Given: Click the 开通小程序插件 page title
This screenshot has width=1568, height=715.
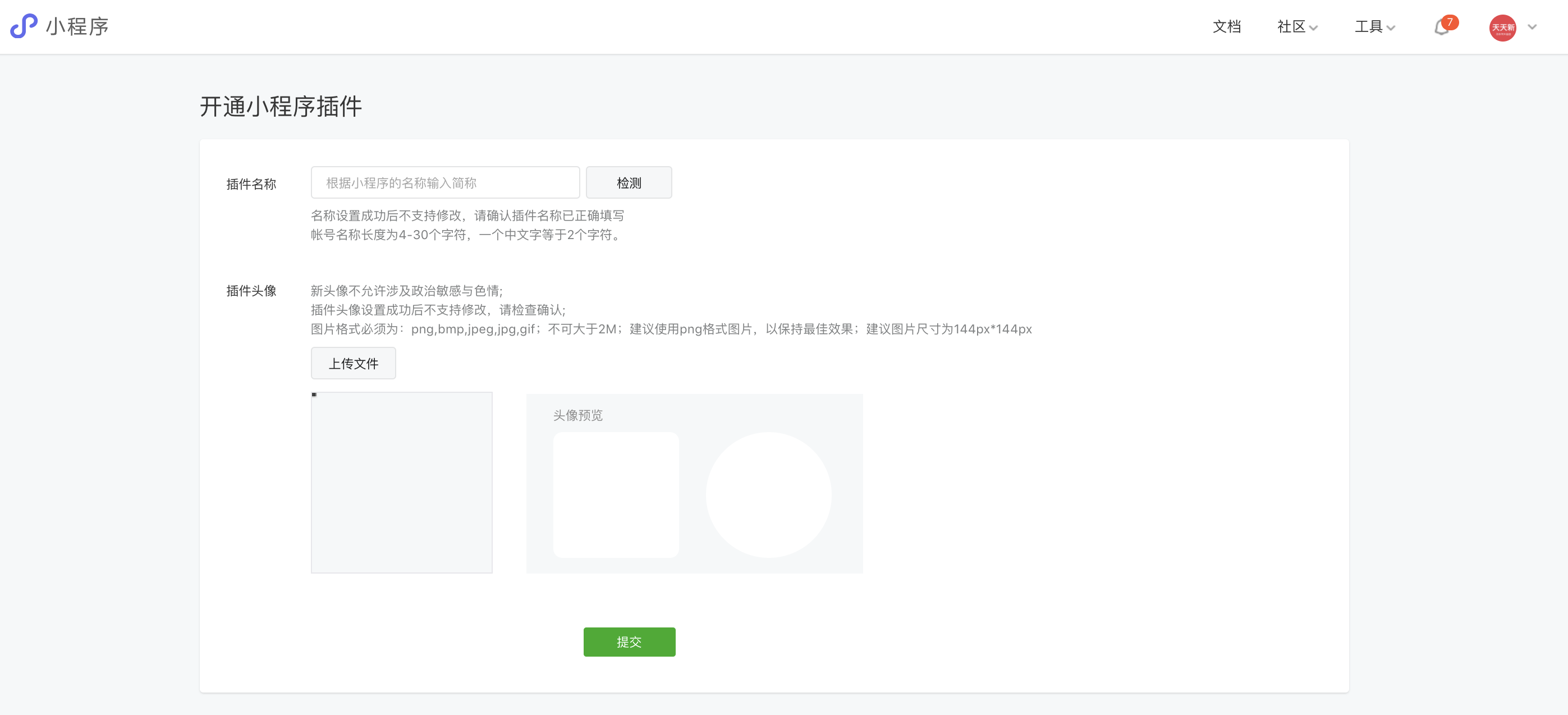Looking at the screenshot, I should pyautogui.click(x=281, y=106).
